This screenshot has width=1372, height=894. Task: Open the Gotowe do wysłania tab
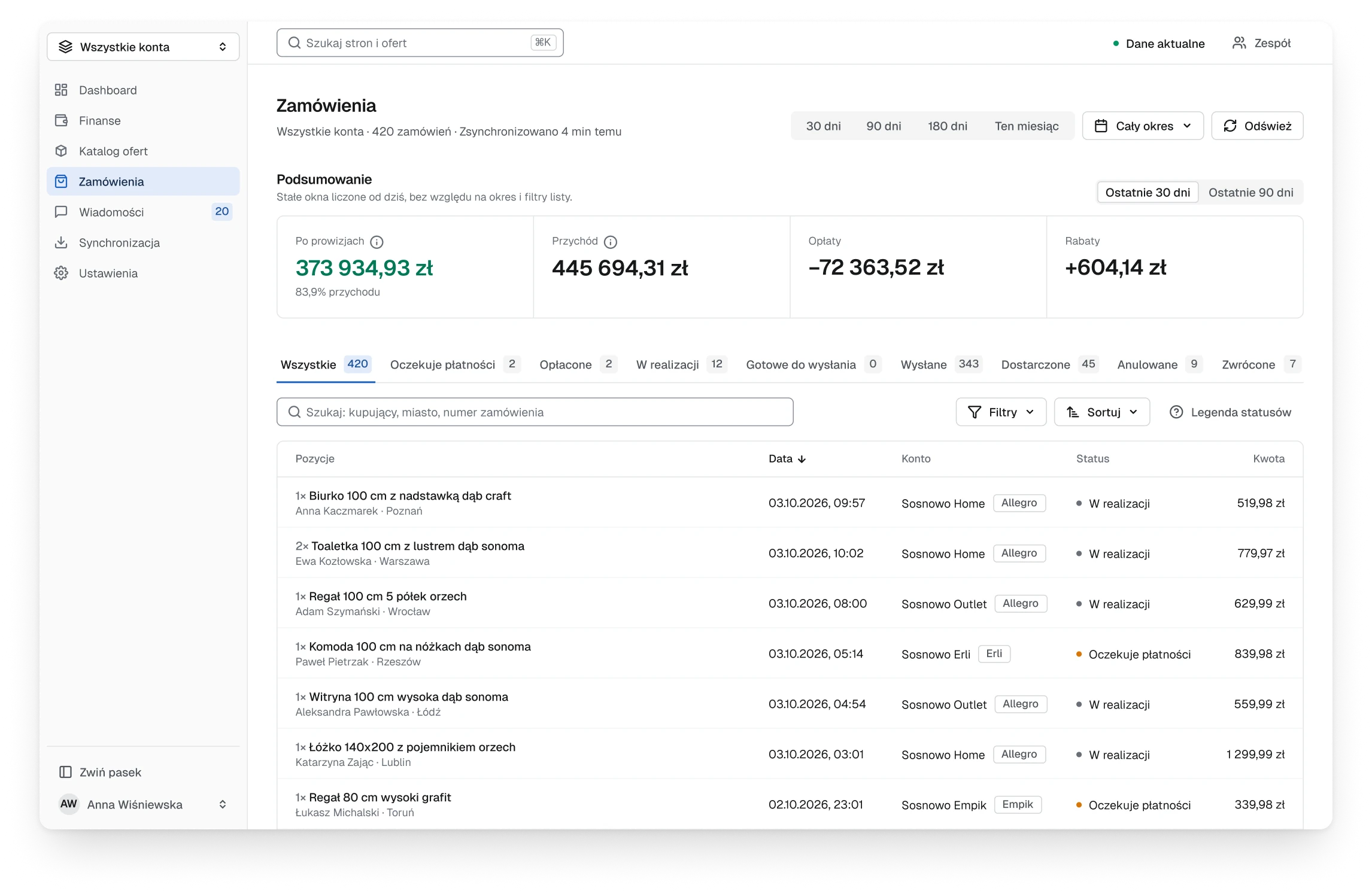pyautogui.click(x=813, y=364)
